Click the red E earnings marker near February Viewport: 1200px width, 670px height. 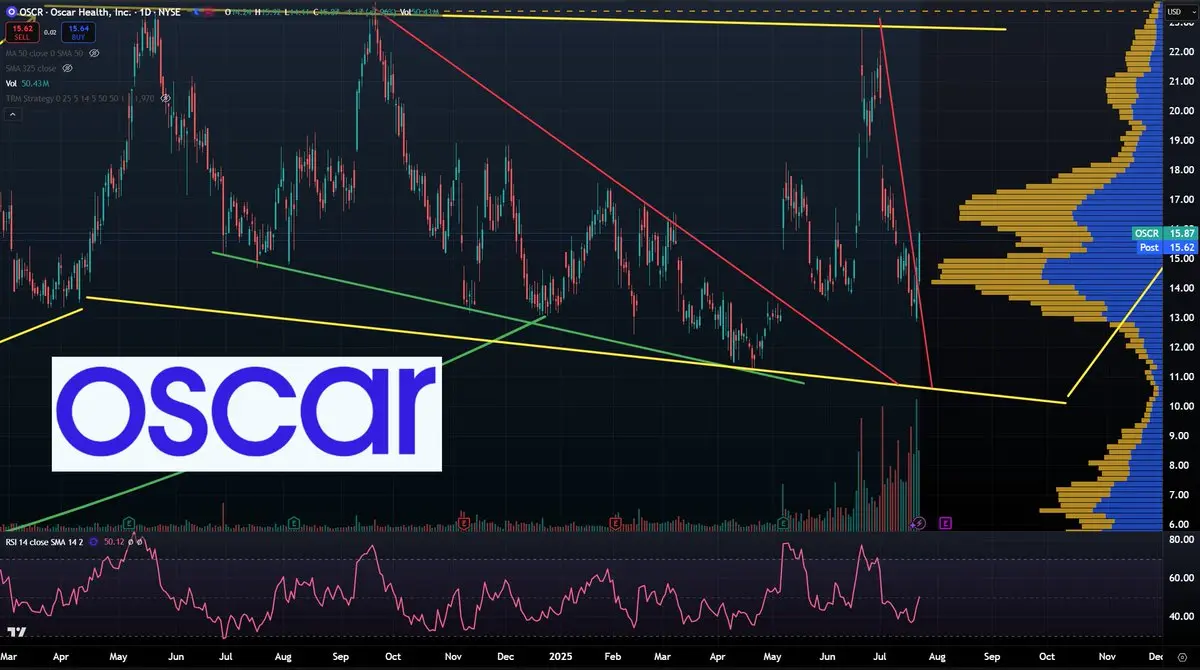(615, 522)
